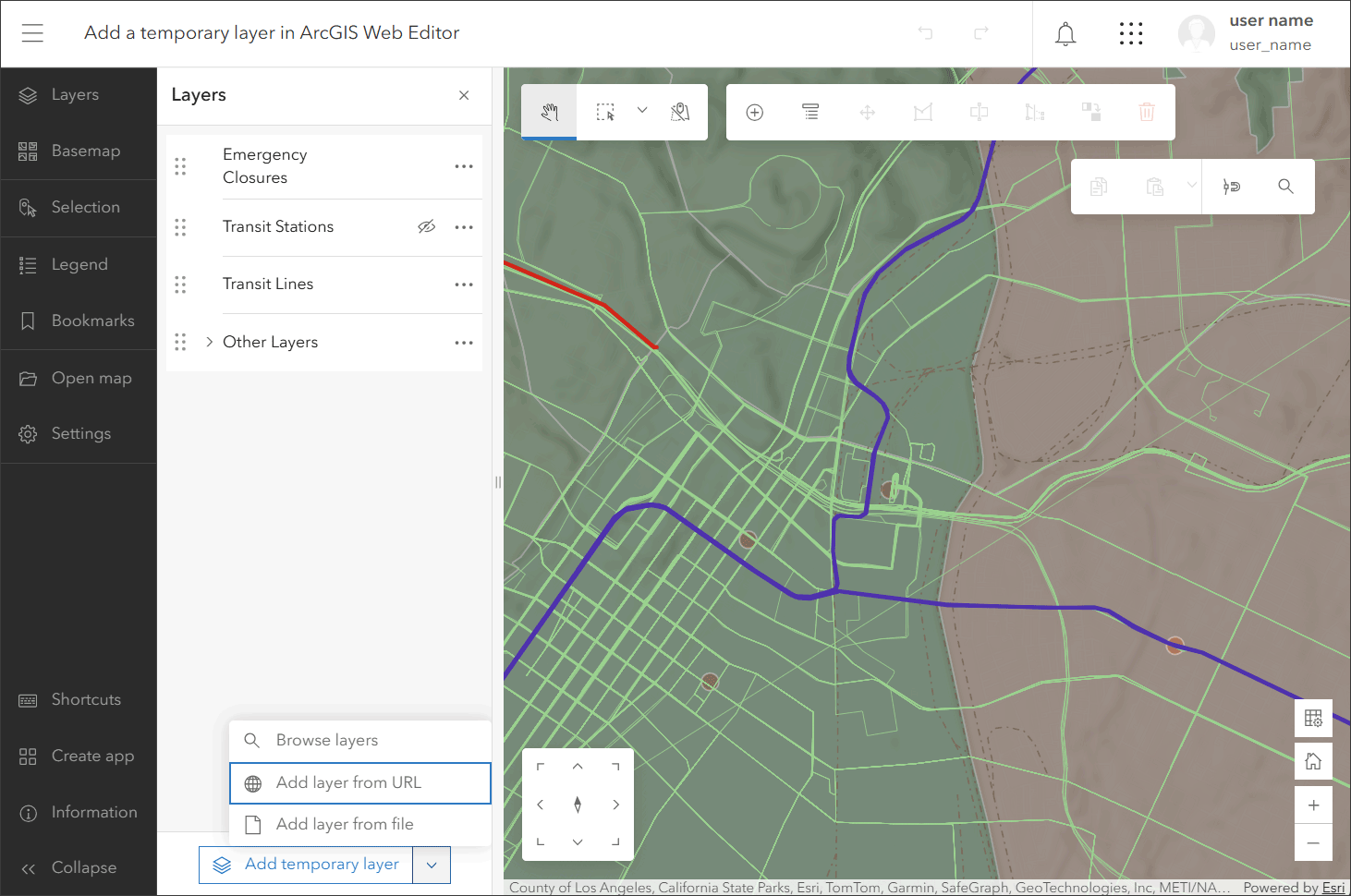Click the Move feature tool icon
The height and width of the screenshot is (896, 1351).
(x=867, y=113)
